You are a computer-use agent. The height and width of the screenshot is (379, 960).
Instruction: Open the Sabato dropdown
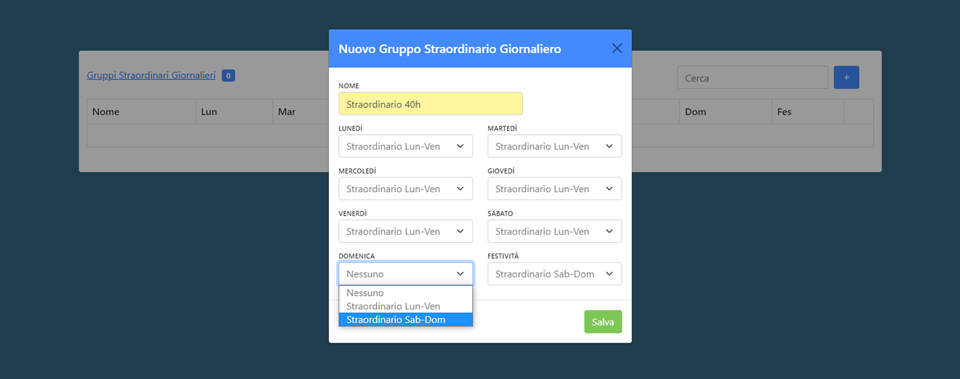point(555,231)
